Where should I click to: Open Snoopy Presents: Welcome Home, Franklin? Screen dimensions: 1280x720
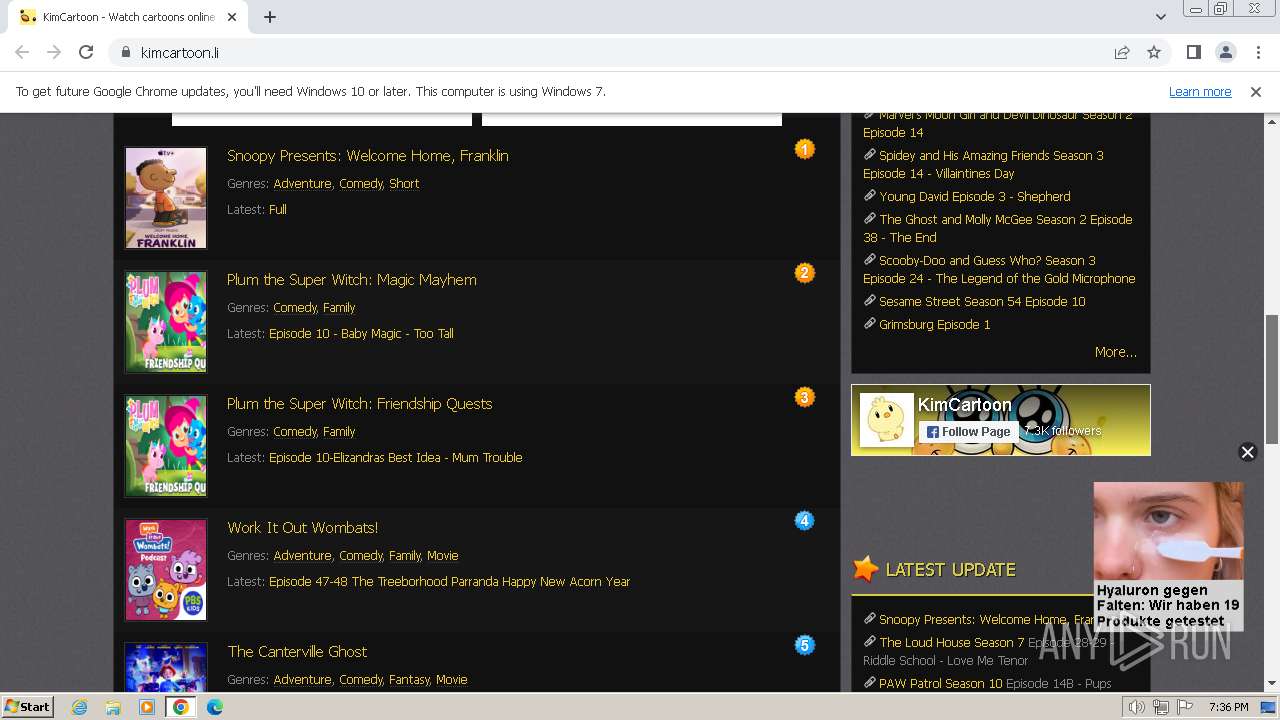point(367,155)
